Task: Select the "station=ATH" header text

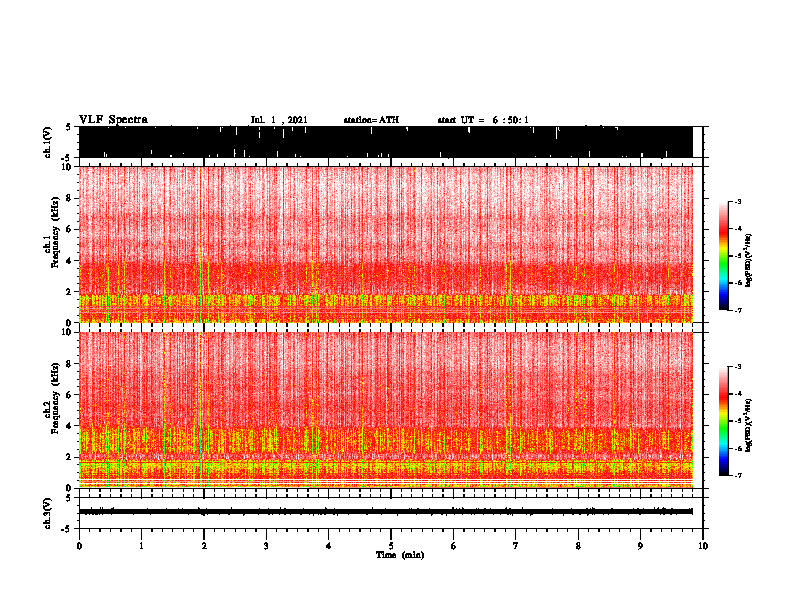Action: click(x=371, y=120)
